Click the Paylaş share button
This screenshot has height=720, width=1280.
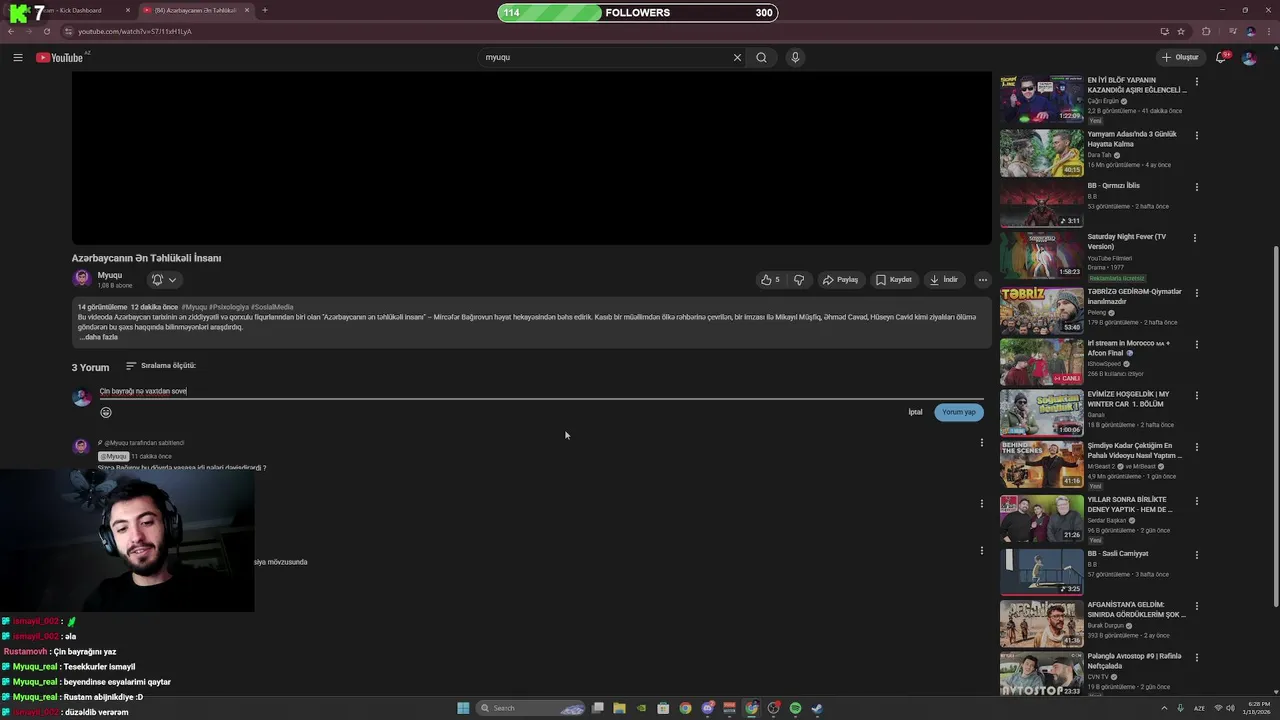click(x=840, y=280)
